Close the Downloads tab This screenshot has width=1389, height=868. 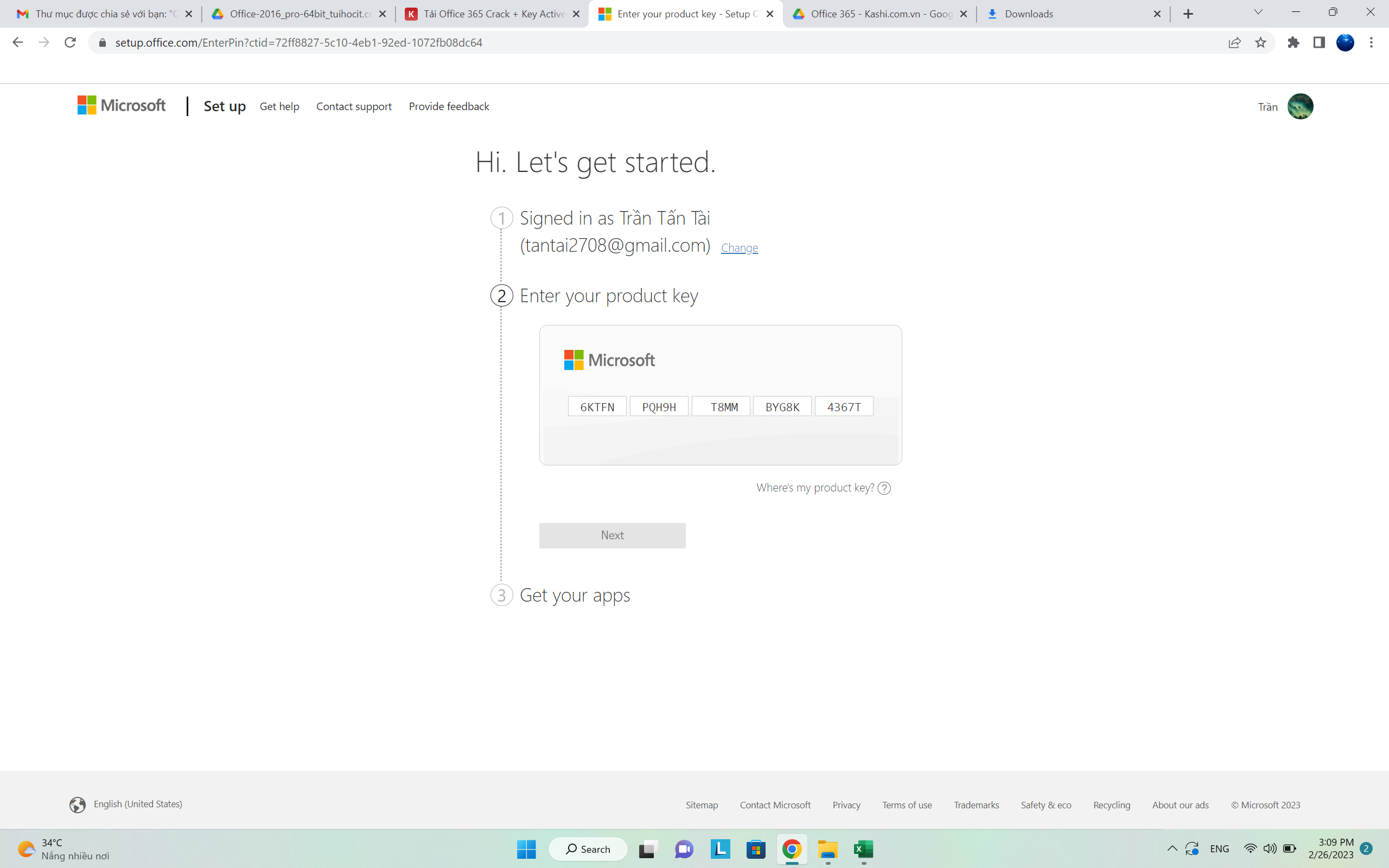(1157, 14)
